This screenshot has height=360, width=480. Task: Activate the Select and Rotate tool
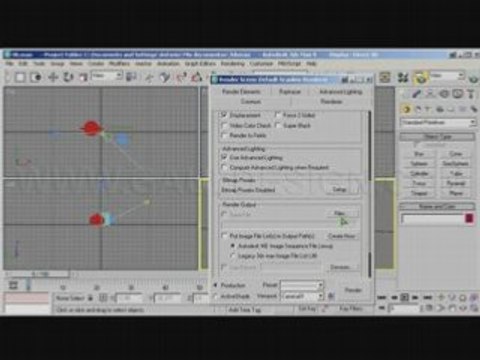(68, 77)
